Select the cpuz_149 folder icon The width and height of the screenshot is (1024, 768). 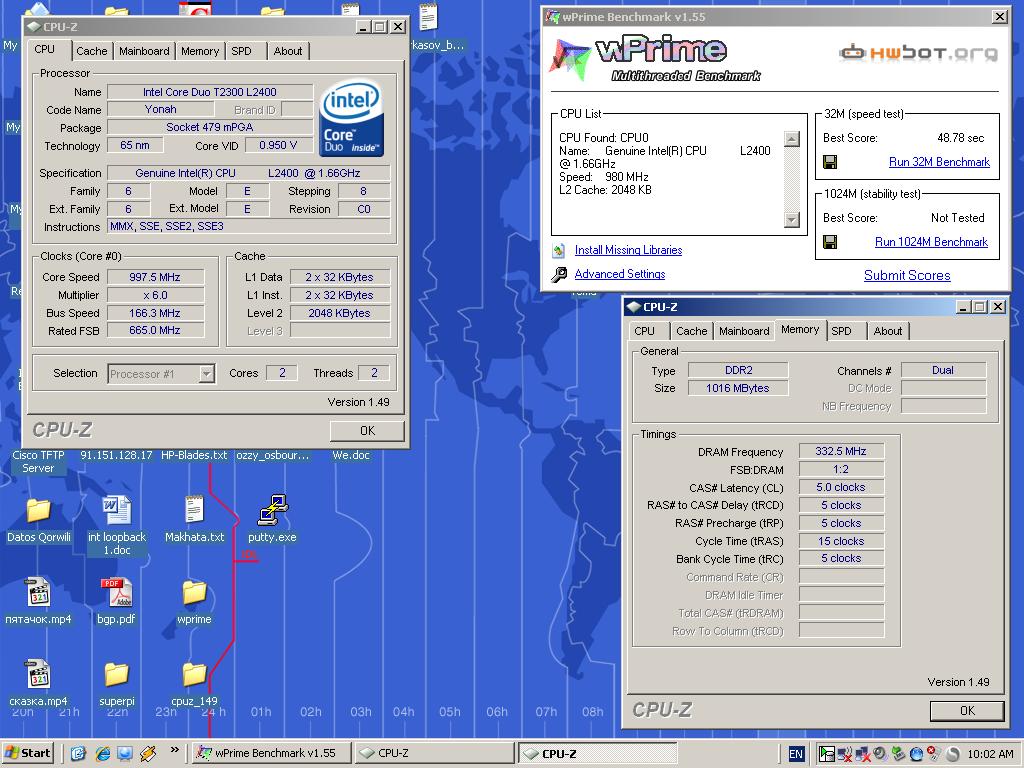[x=194, y=675]
